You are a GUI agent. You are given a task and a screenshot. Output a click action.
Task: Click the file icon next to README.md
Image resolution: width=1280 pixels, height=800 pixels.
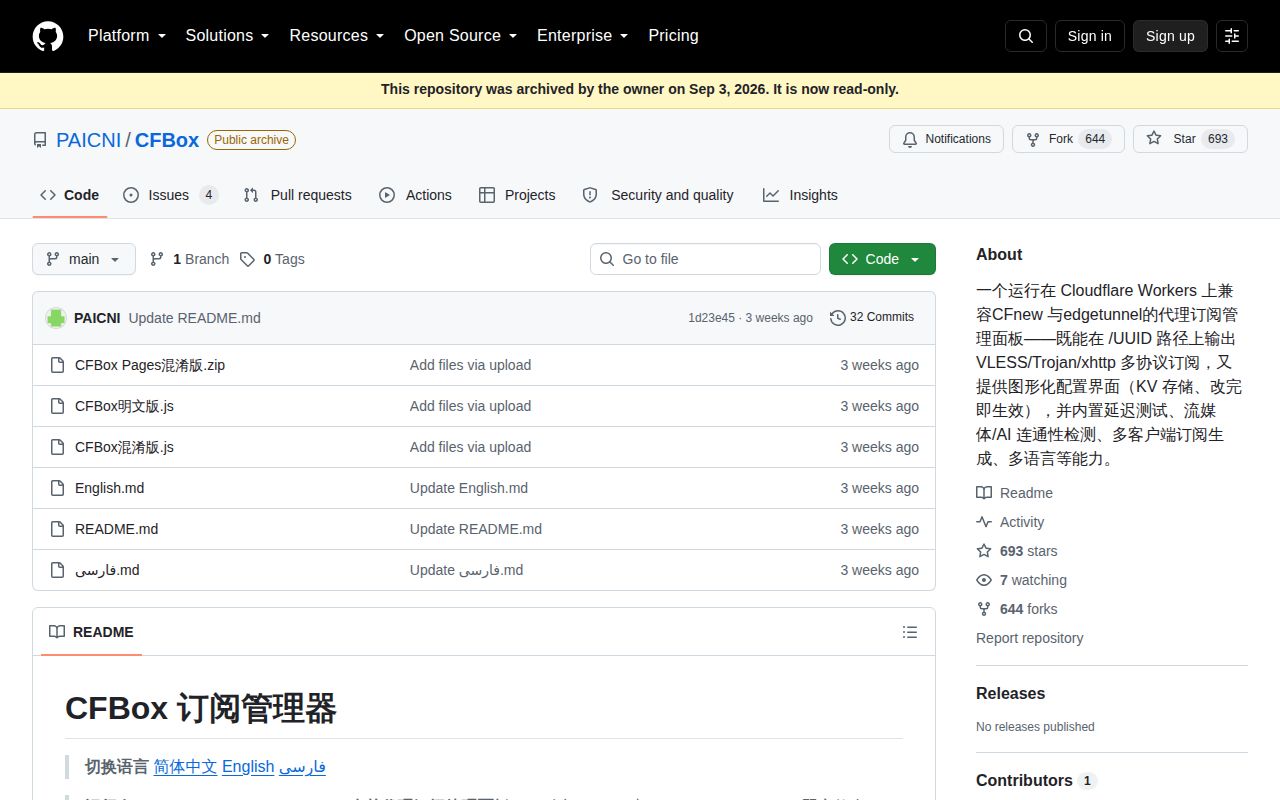tap(57, 529)
